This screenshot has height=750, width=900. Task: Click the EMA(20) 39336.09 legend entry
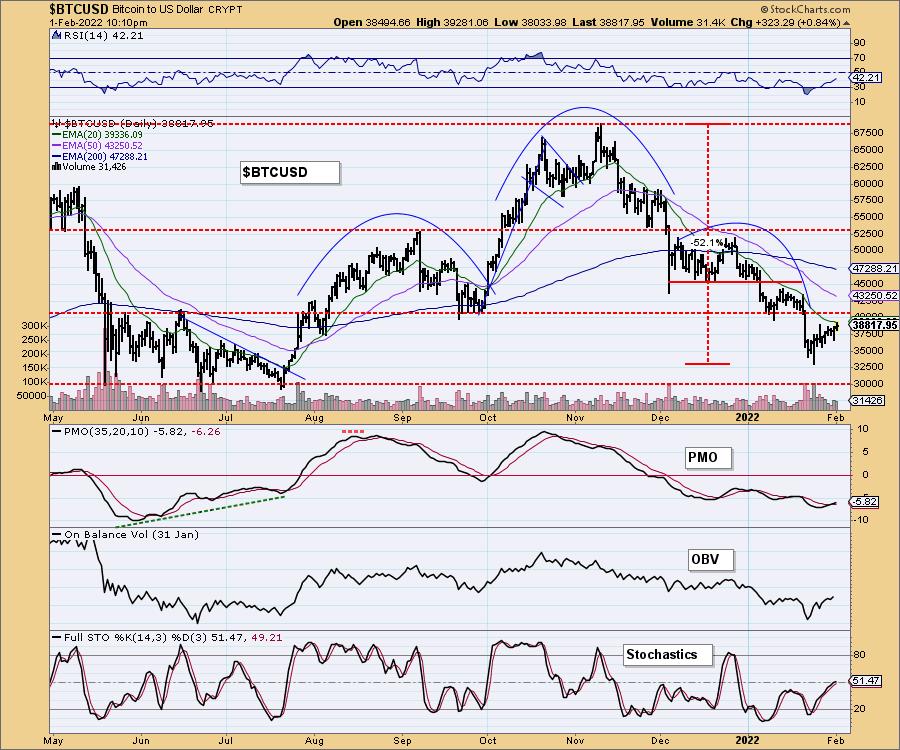pyautogui.click(x=97, y=134)
